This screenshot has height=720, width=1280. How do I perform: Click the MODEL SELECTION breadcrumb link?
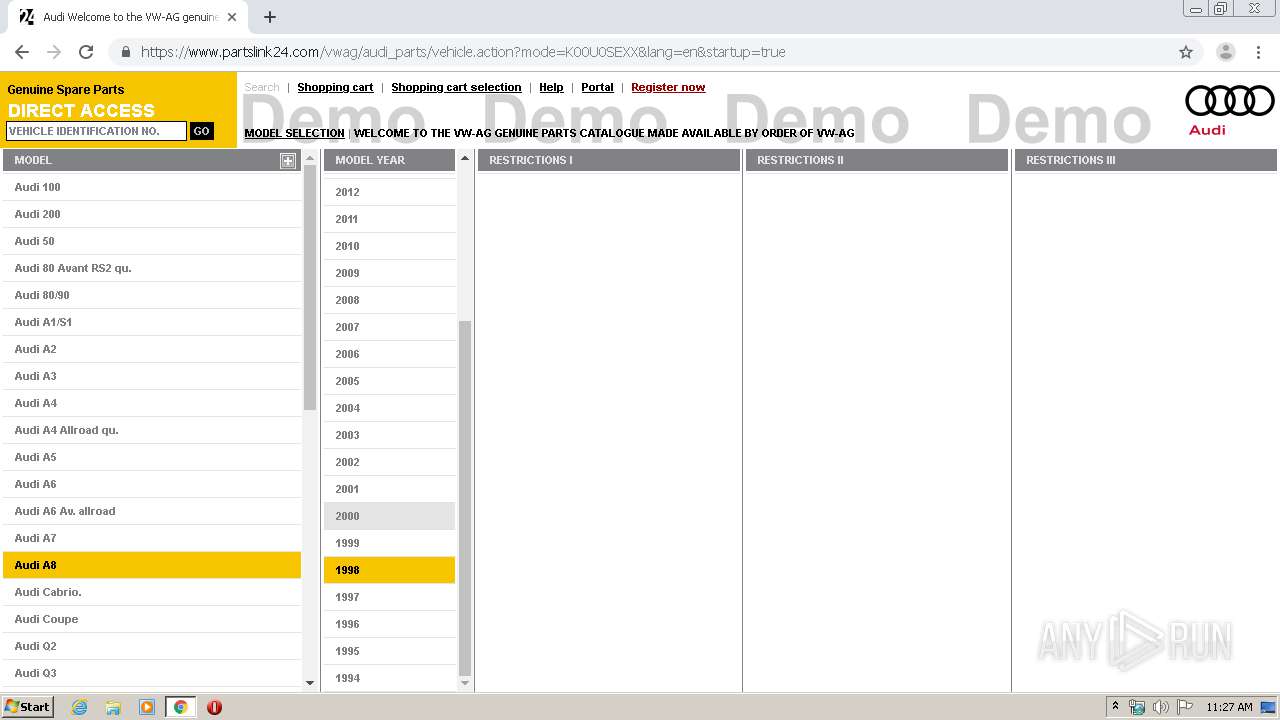click(294, 133)
